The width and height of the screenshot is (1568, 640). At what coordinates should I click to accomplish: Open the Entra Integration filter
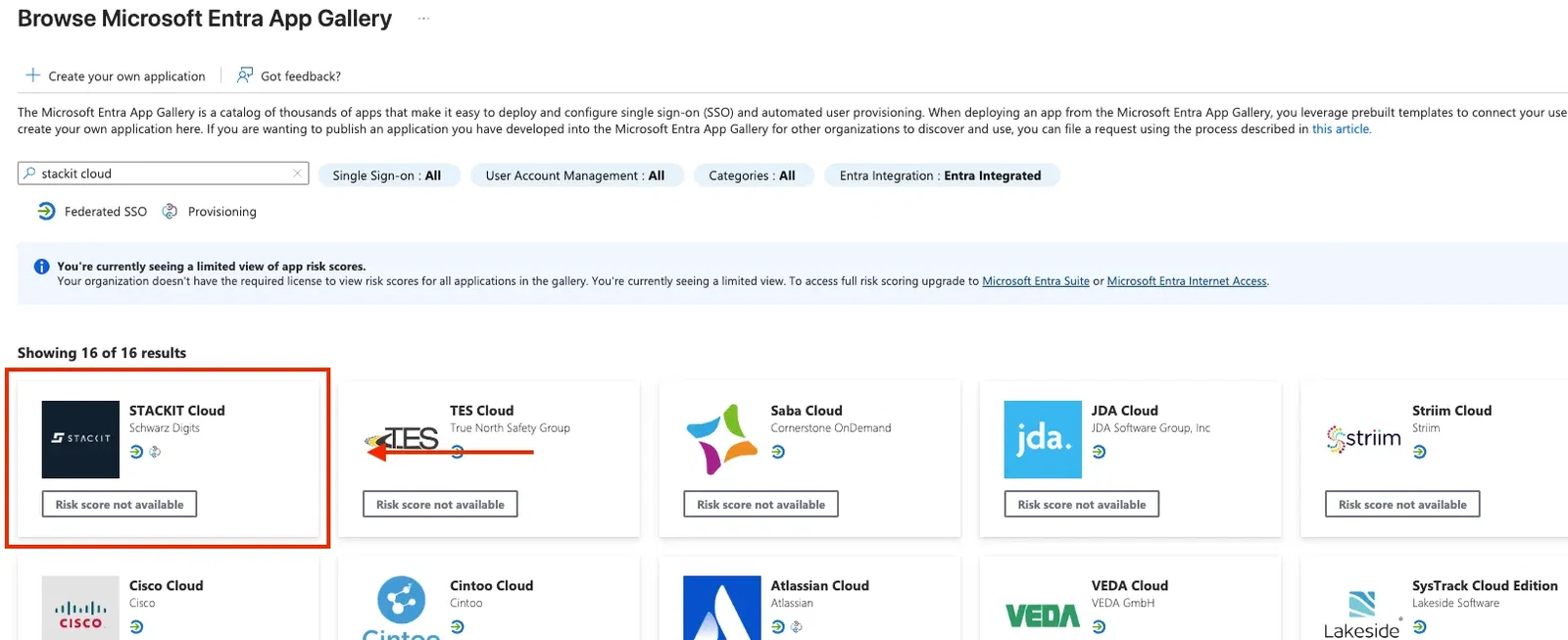click(941, 175)
